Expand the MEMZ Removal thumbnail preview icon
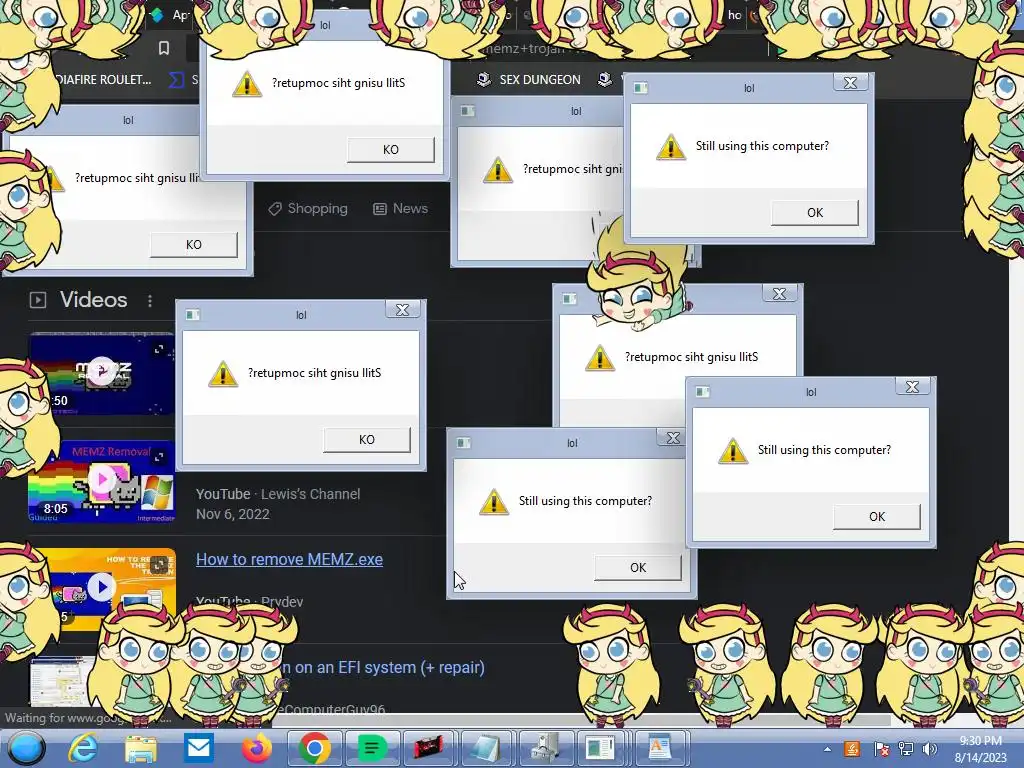This screenshot has height=768, width=1024. coord(159,456)
